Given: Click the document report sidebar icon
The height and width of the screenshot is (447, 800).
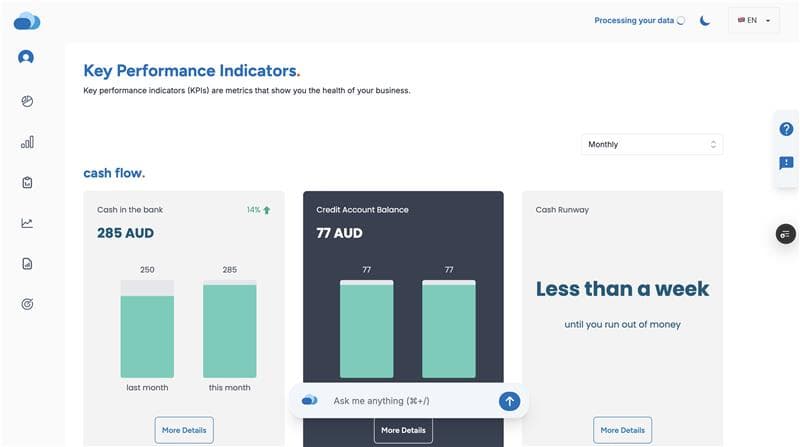Looking at the screenshot, I should tap(27, 264).
